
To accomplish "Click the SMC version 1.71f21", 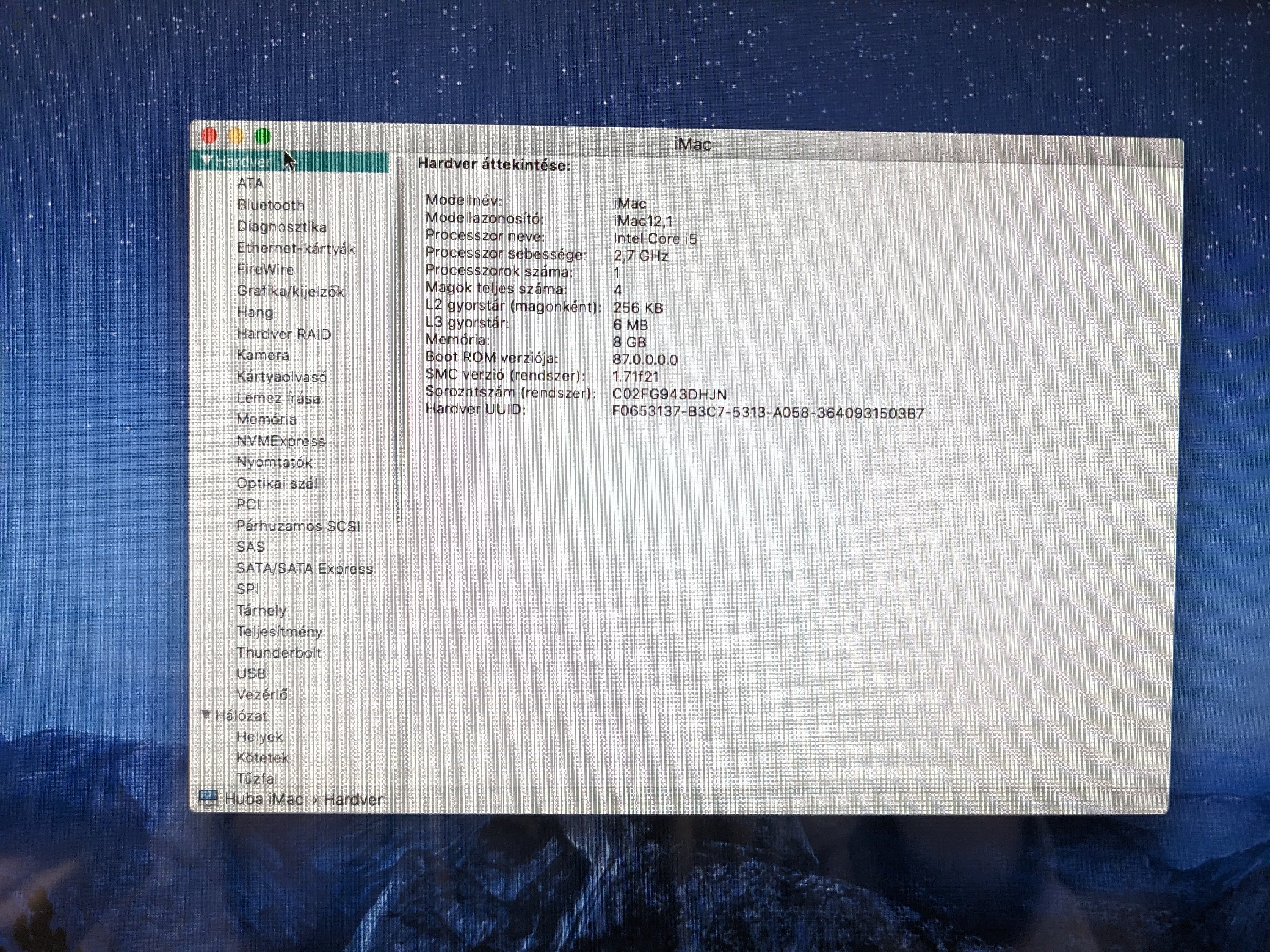I will pyautogui.click(x=635, y=377).
